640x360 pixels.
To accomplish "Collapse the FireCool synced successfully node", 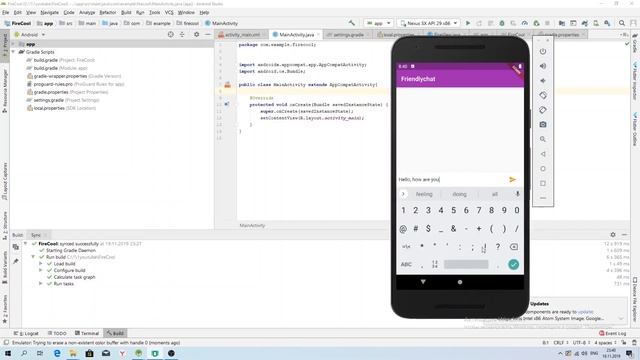I will click(26, 244).
